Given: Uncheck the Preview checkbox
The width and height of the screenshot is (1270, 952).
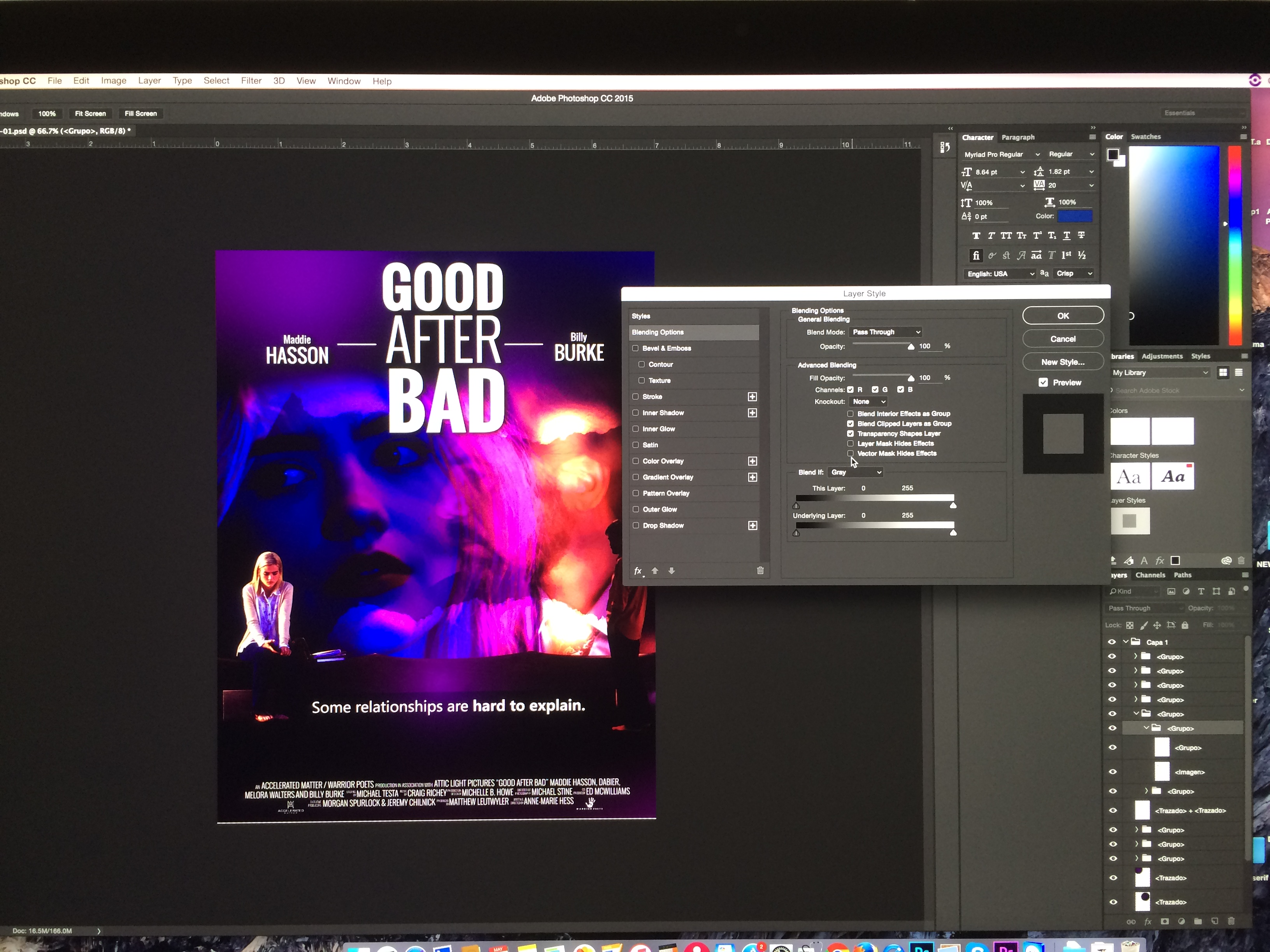Looking at the screenshot, I should point(1043,382).
